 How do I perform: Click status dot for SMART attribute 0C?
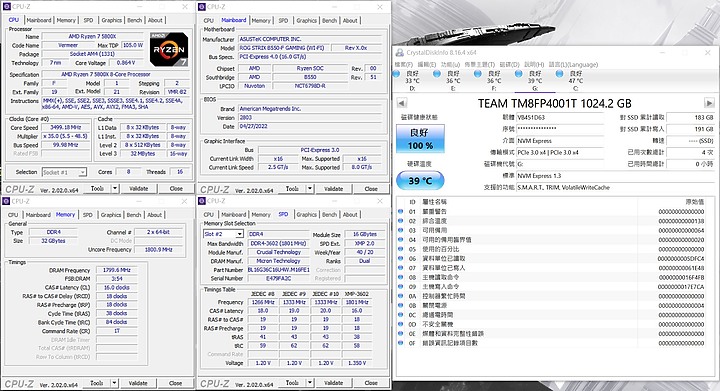(400, 315)
